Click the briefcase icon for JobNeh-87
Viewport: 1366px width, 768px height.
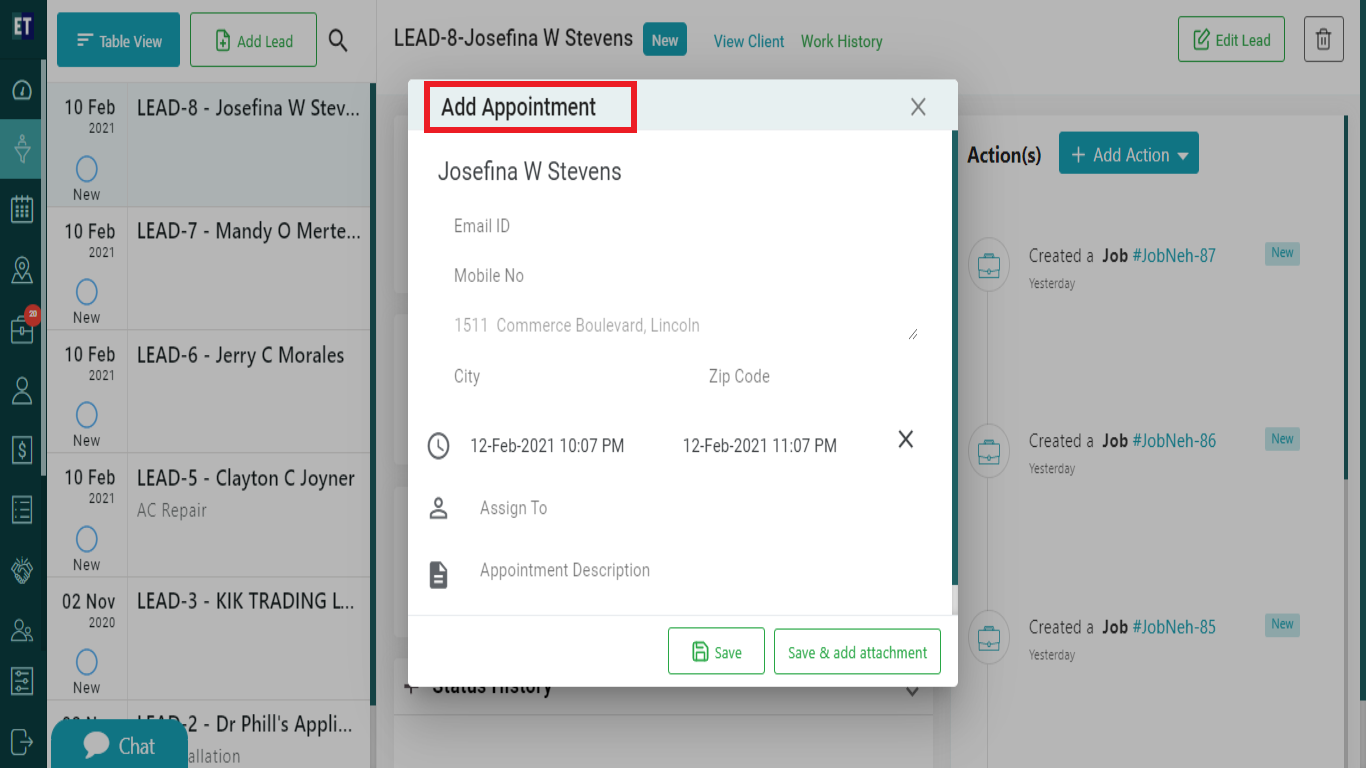coord(988,267)
